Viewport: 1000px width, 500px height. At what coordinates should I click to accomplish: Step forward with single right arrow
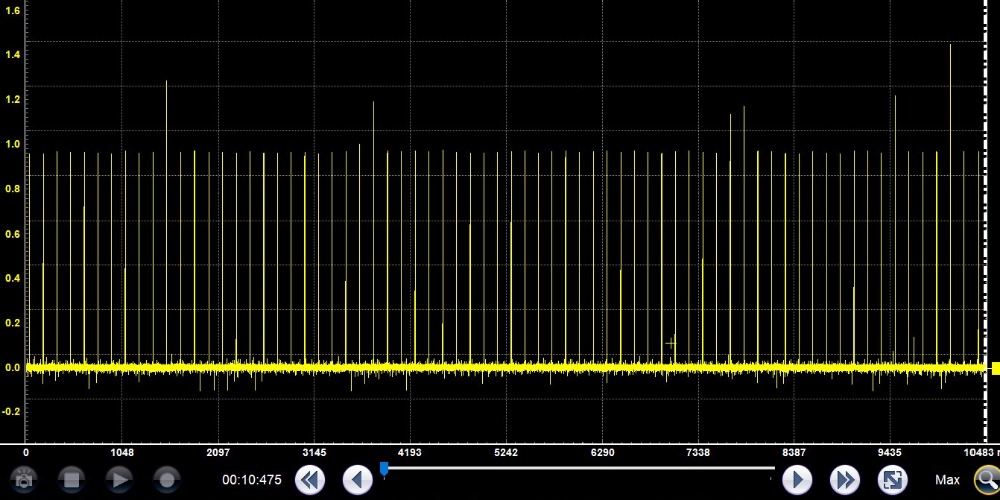[796, 480]
